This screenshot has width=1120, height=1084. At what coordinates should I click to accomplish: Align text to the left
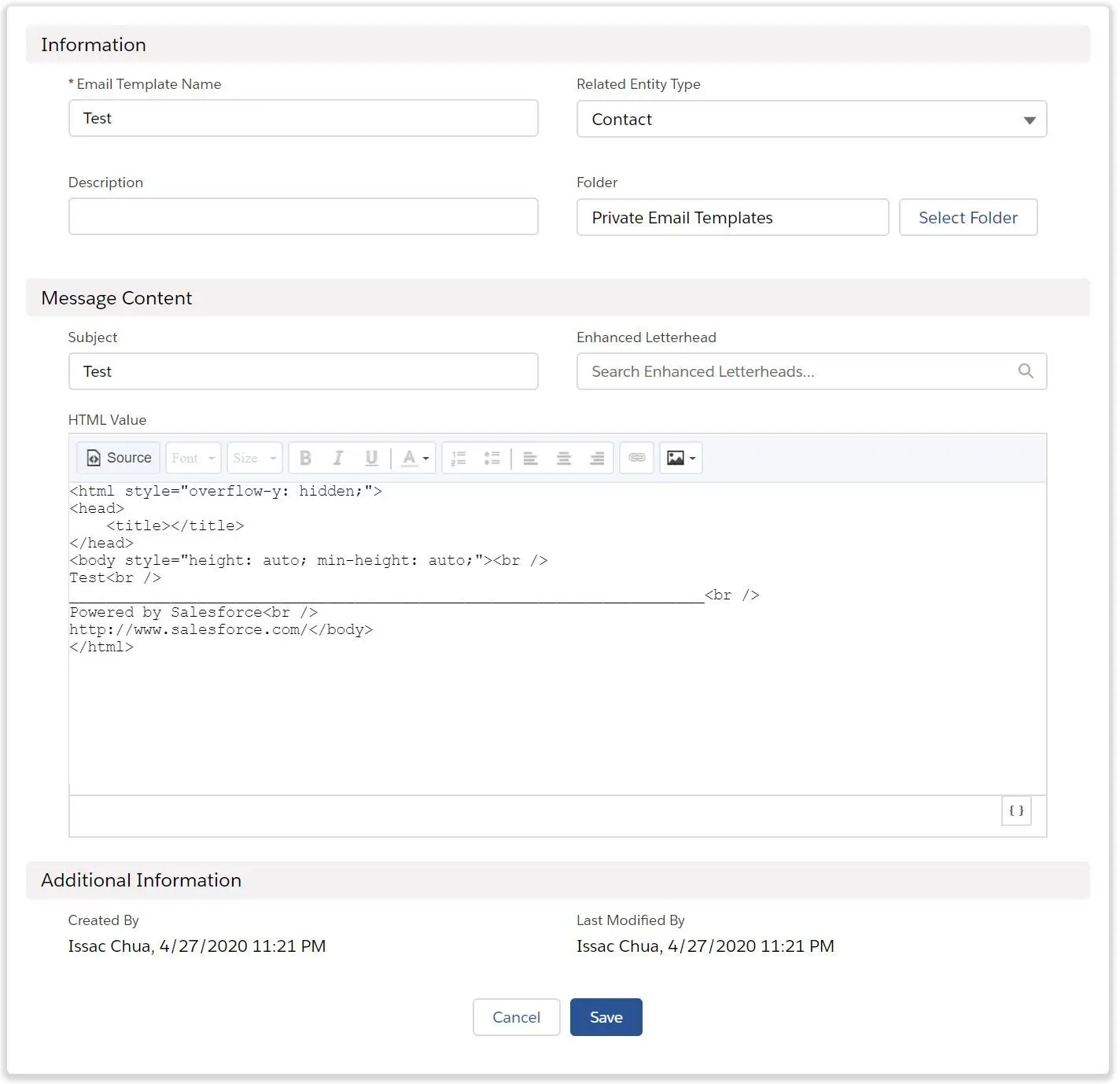tap(531, 458)
